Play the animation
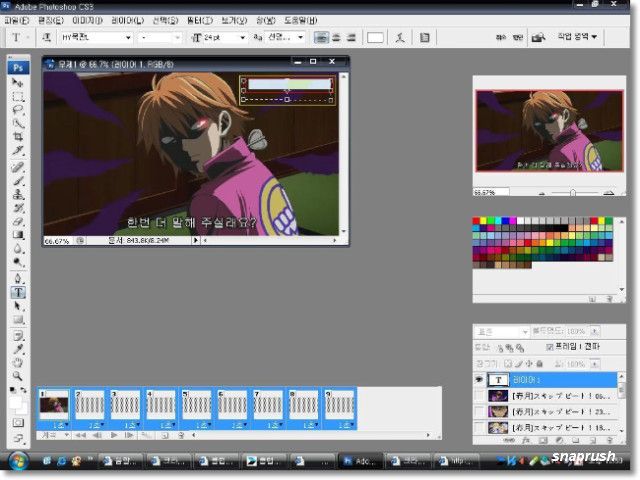 tap(114, 436)
